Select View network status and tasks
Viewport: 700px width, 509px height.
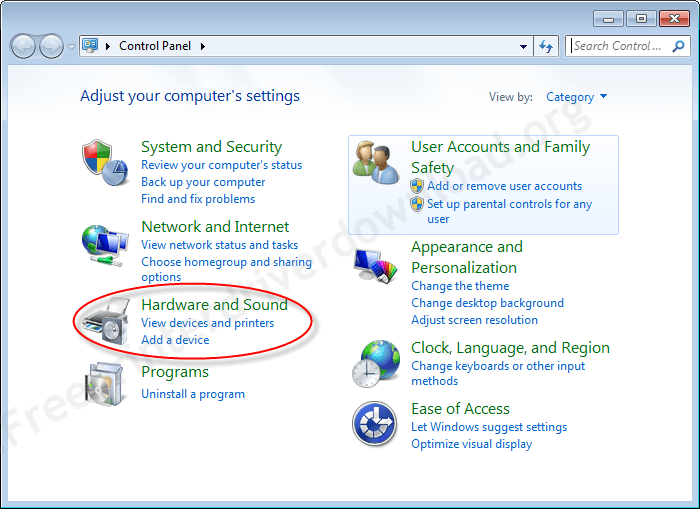click(x=219, y=245)
